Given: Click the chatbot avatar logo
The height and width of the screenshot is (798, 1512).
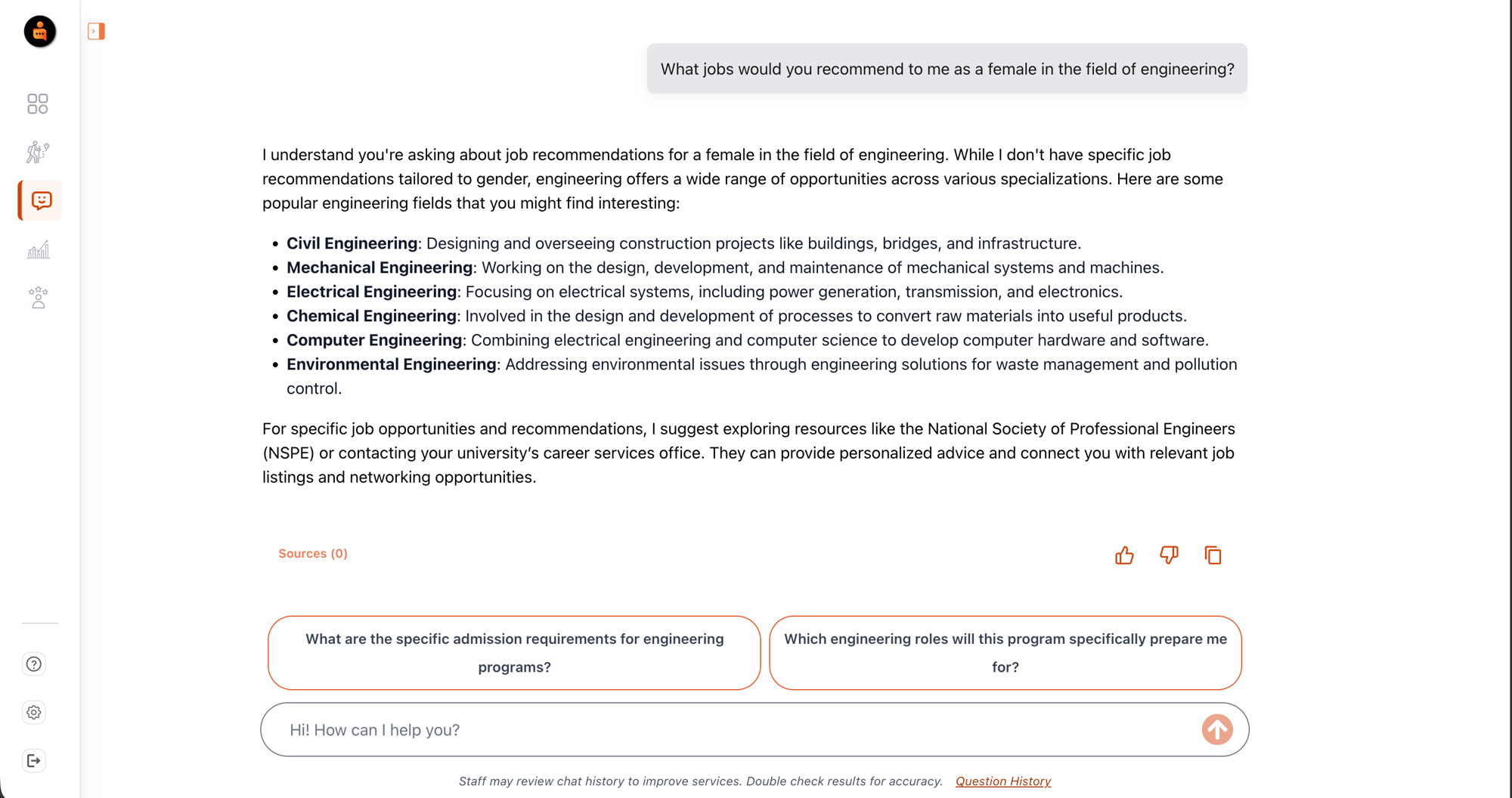Looking at the screenshot, I should [39, 32].
